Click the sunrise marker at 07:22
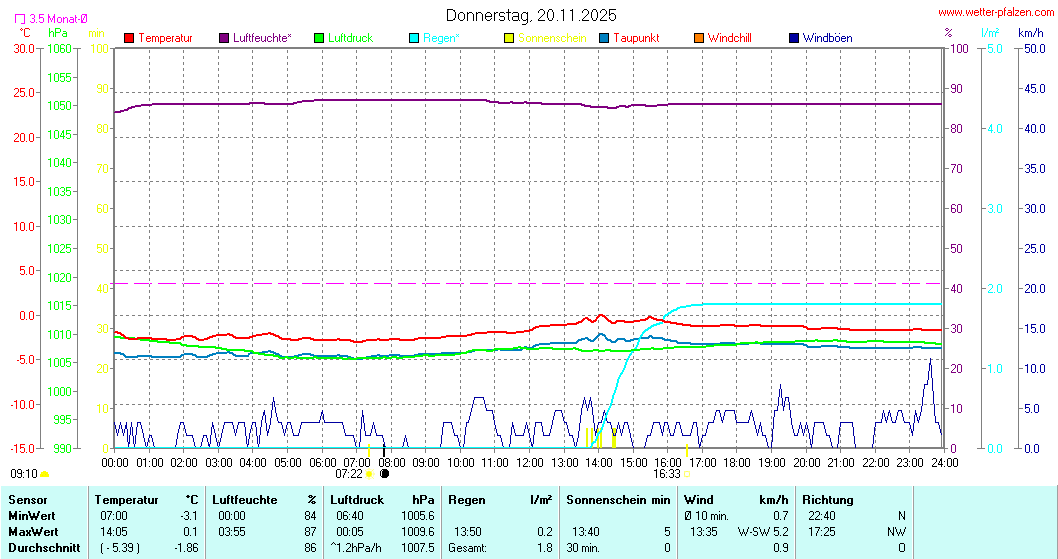 tap(369, 473)
